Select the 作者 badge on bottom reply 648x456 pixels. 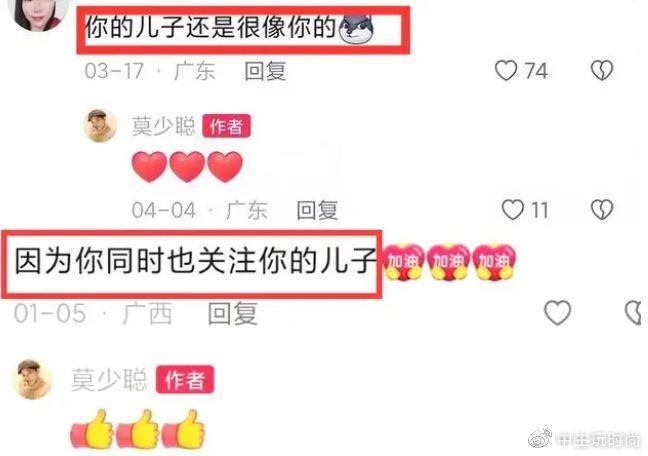[x=185, y=380]
